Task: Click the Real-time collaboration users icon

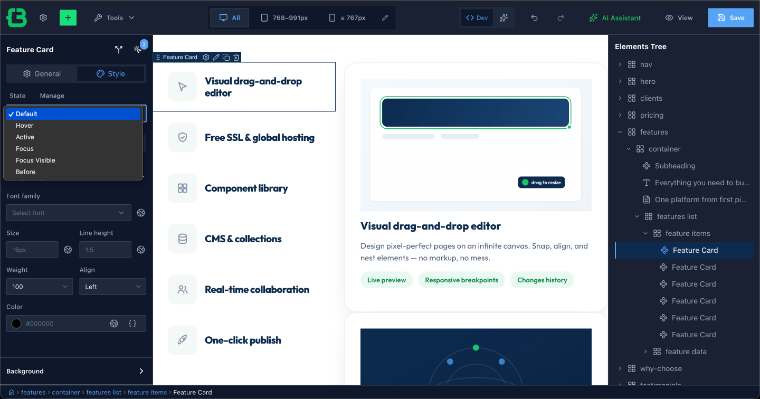Action: [182, 289]
